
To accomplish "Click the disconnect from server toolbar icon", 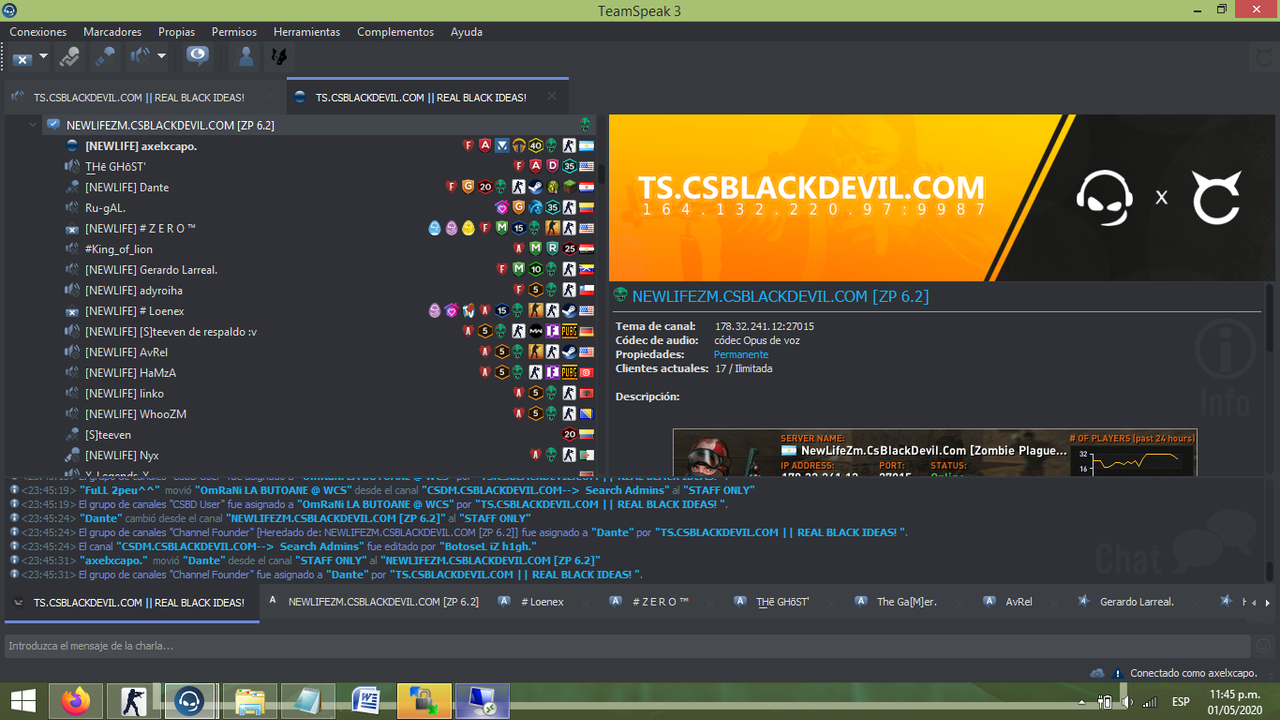I will 22,58.
